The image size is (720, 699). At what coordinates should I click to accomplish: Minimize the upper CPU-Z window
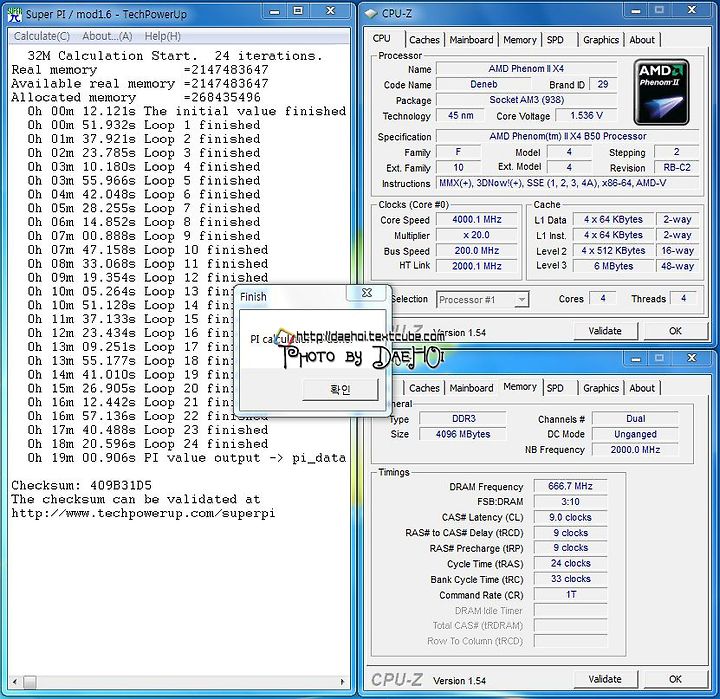click(636, 11)
